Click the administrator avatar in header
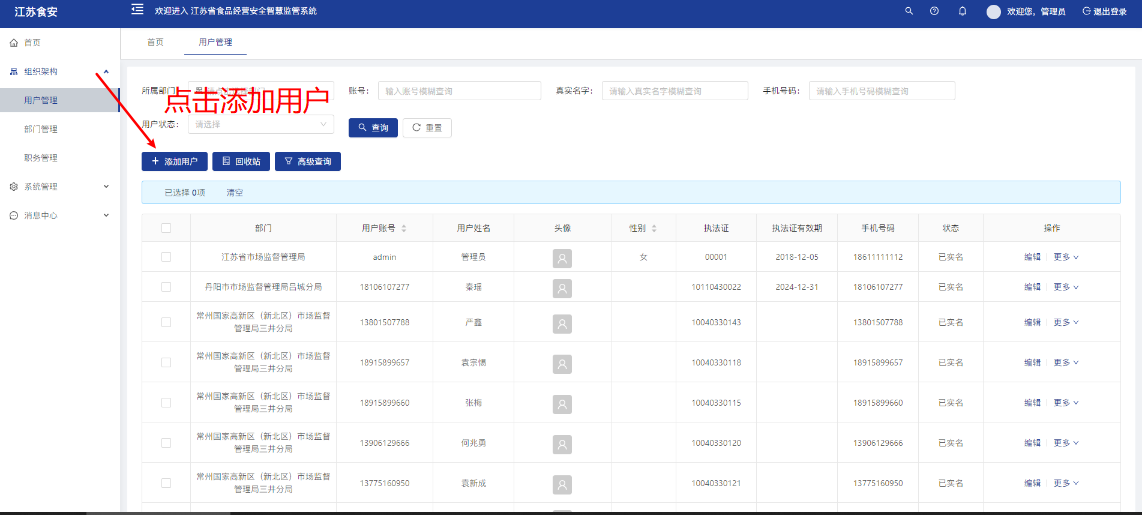Image resolution: width=1142 pixels, height=515 pixels. (x=993, y=12)
